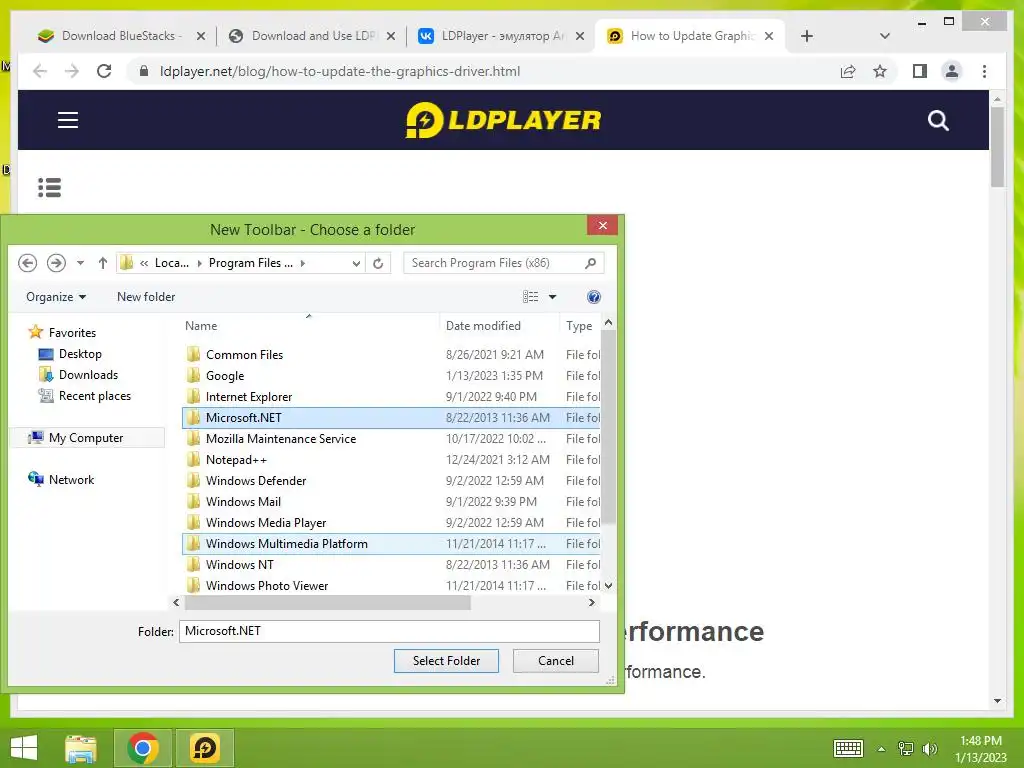
Task: Open network status icon in tray
Action: pos(906,748)
